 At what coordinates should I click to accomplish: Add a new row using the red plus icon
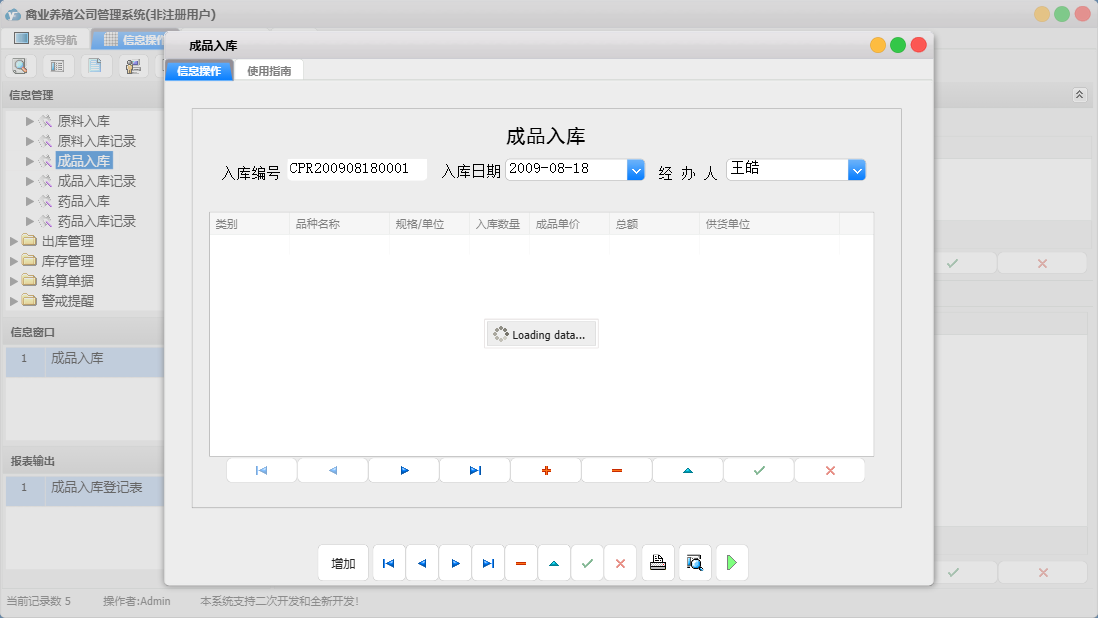pos(545,470)
